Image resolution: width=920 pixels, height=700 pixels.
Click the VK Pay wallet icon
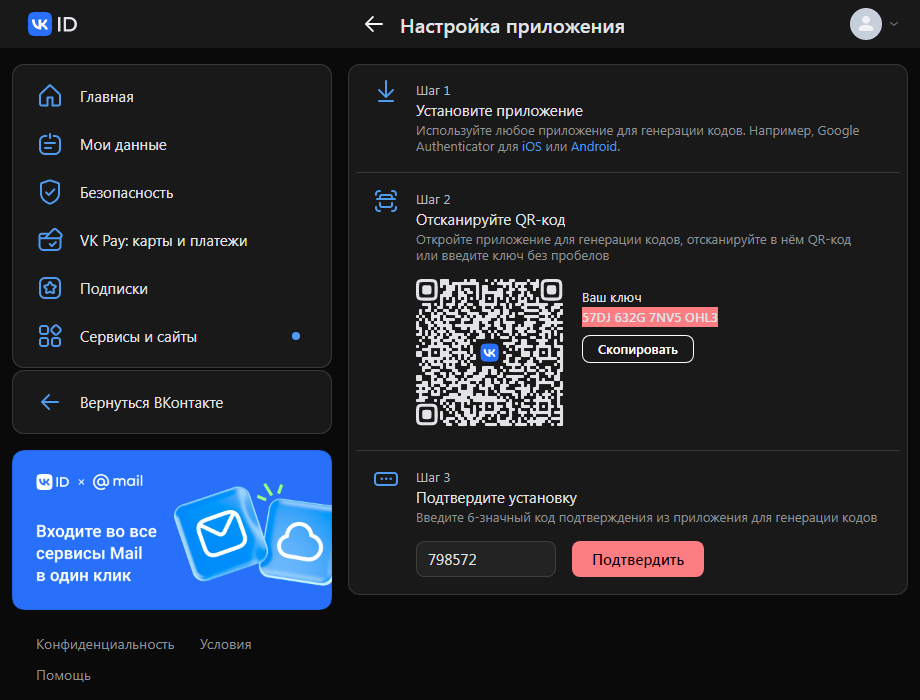pos(50,240)
